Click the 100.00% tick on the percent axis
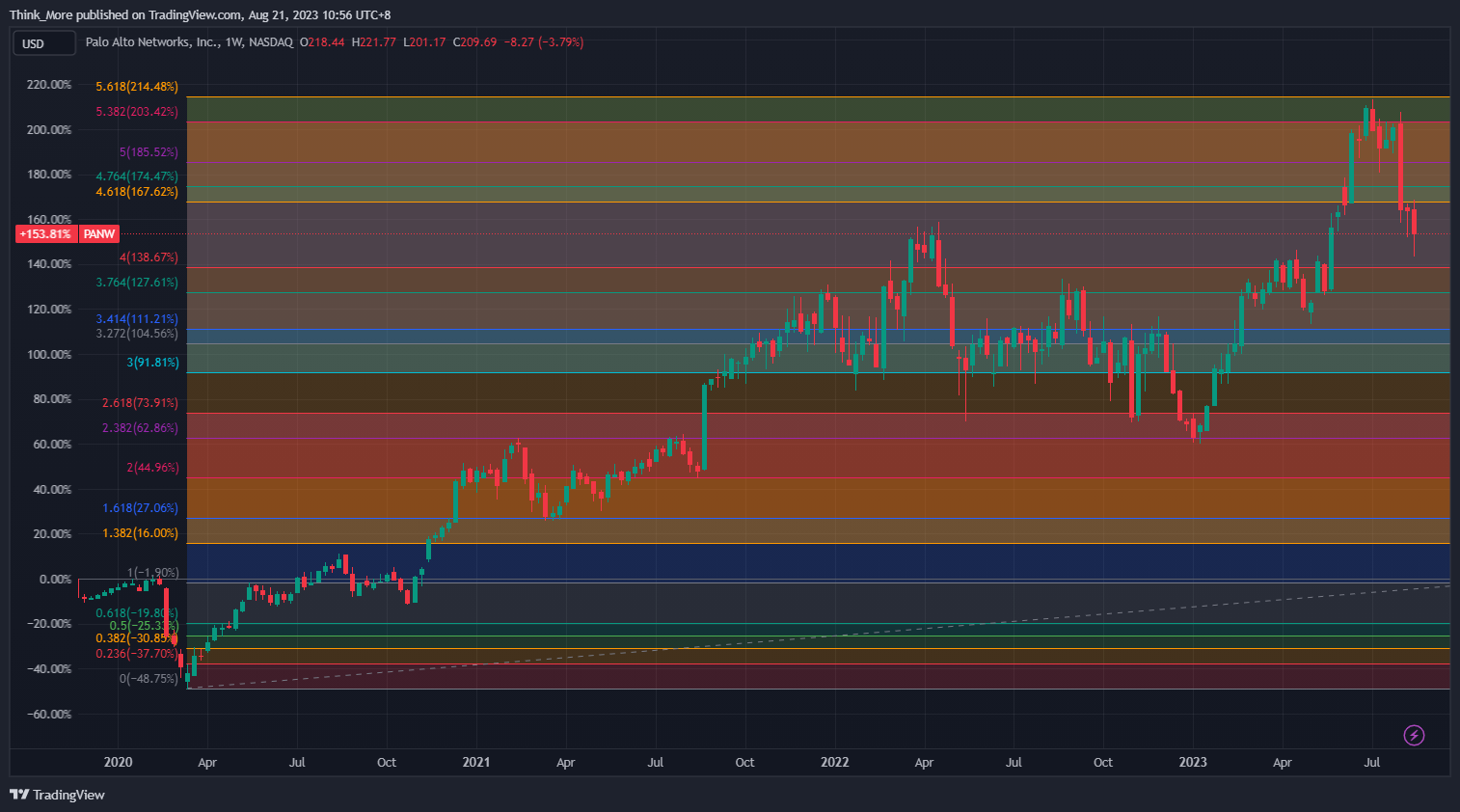 (x=49, y=355)
